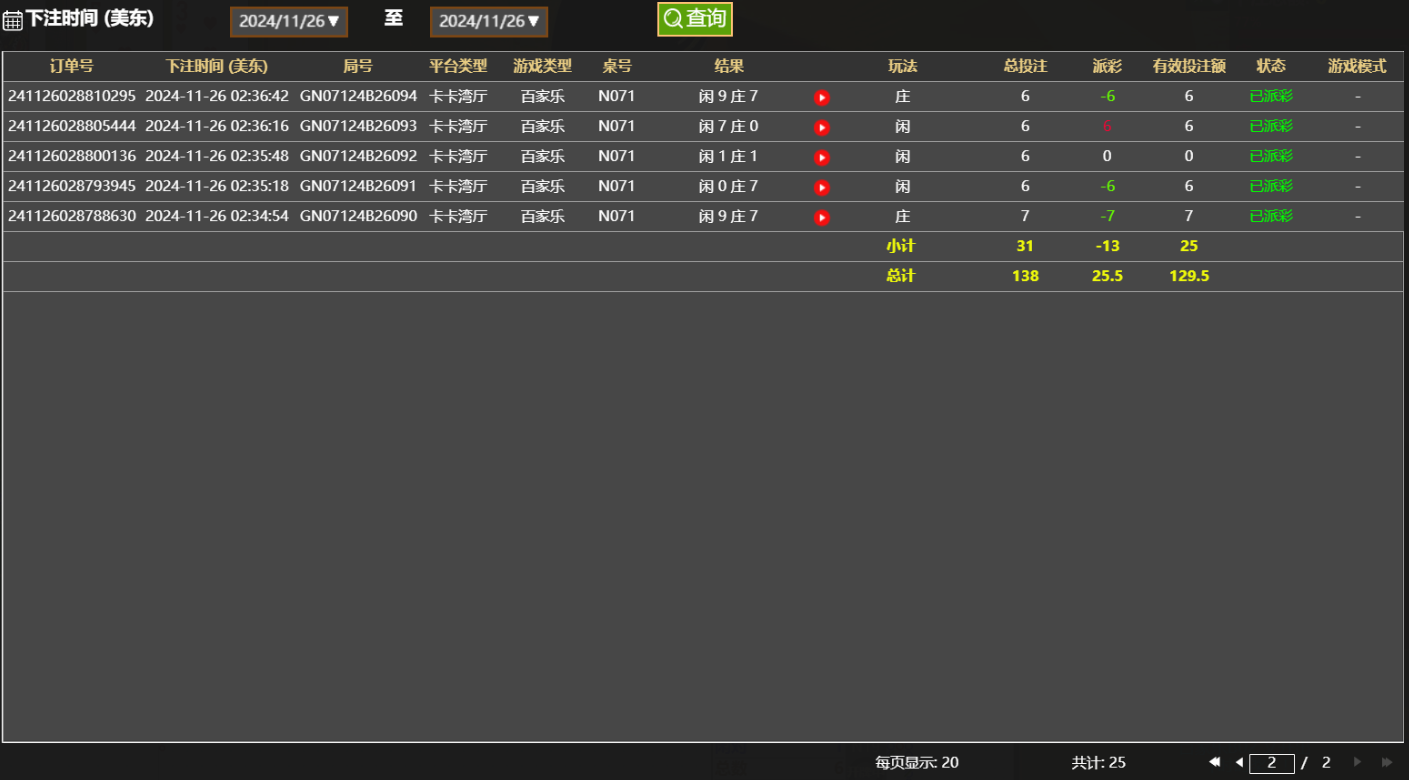The width and height of the screenshot is (1409, 780).
Task: Click the page number input field
Action: click(x=1271, y=763)
